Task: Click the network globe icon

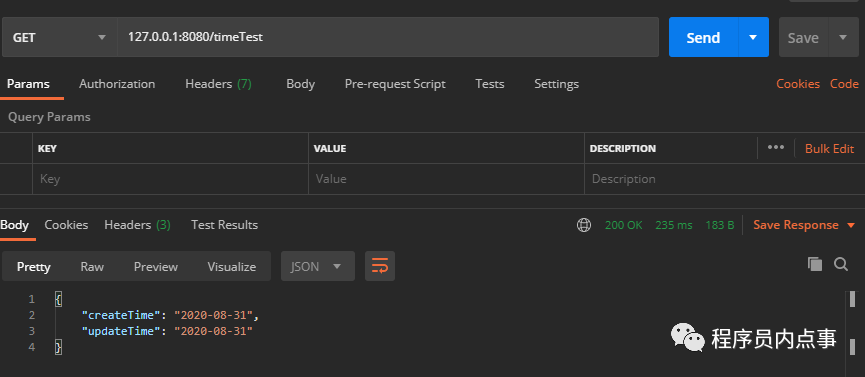Action: pyautogui.click(x=584, y=225)
